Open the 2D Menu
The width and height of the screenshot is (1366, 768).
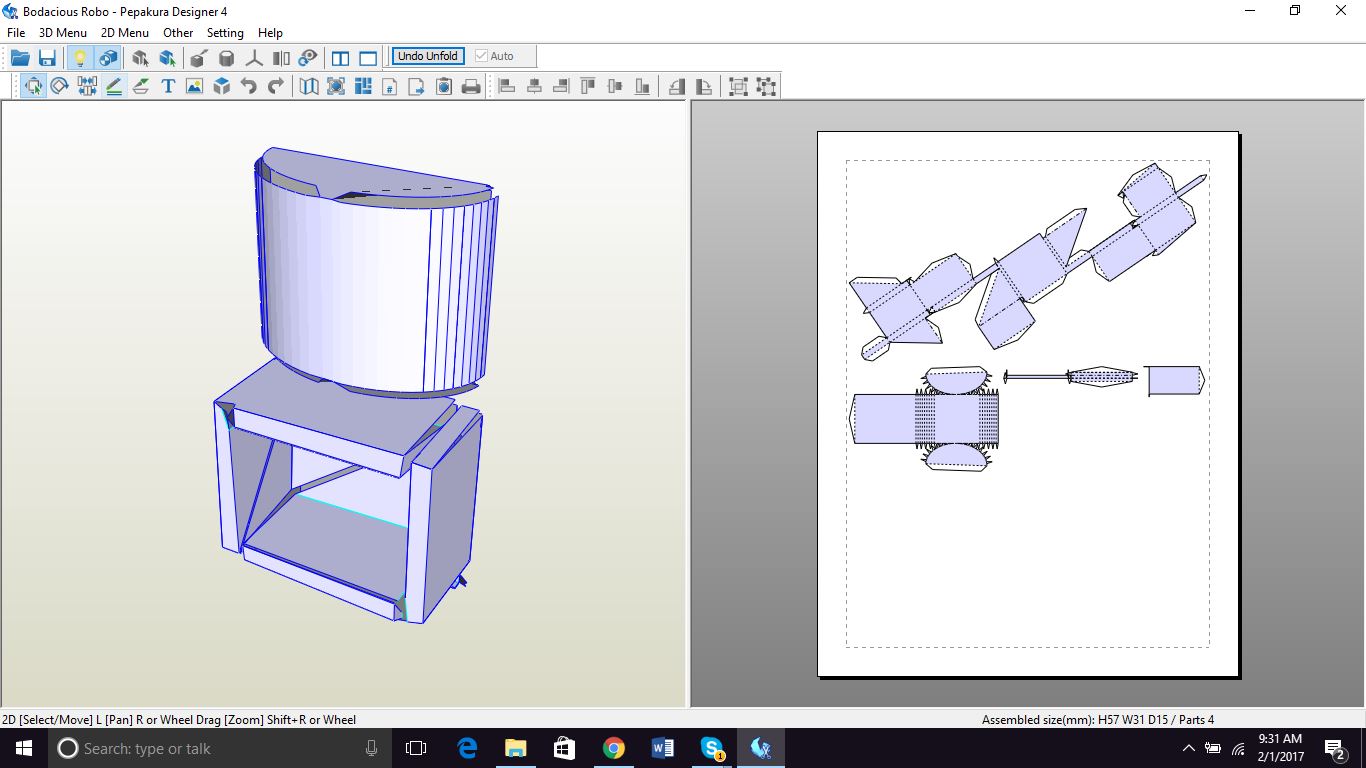[x=125, y=33]
